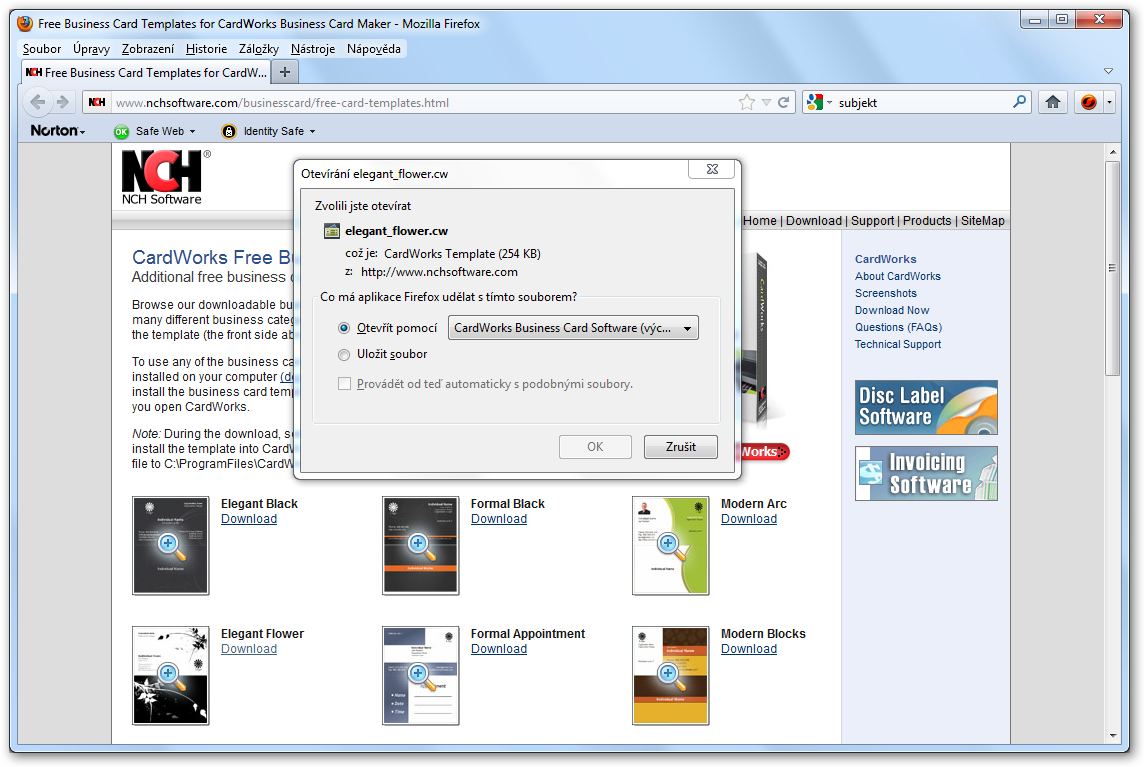
Task: Zoom into Modern Arc template thumbnail
Action: [670, 545]
